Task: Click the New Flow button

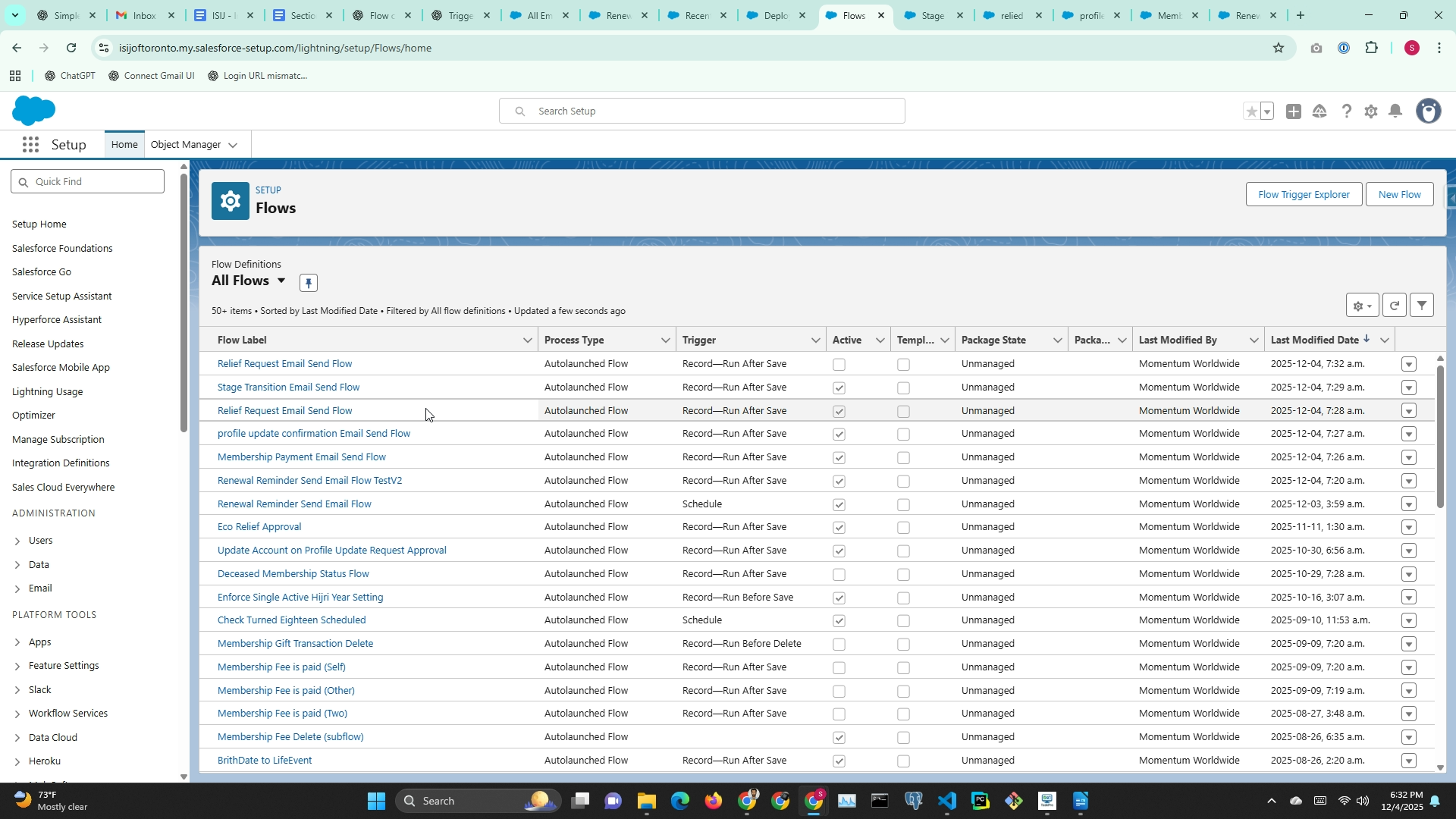Action: coord(1399,195)
